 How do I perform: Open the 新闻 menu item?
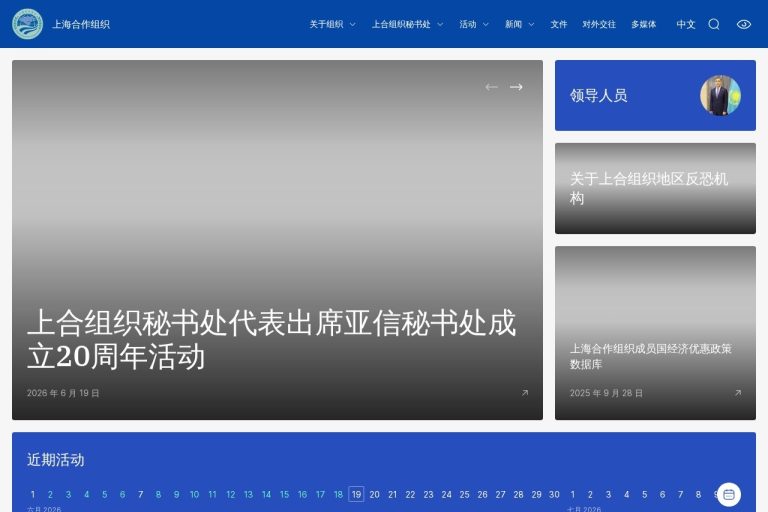(513, 24)
